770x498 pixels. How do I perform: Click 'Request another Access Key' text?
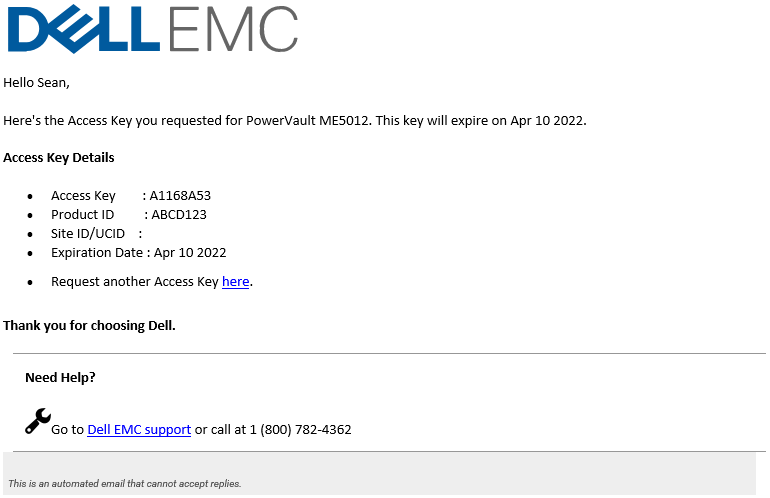pos(134,282)
